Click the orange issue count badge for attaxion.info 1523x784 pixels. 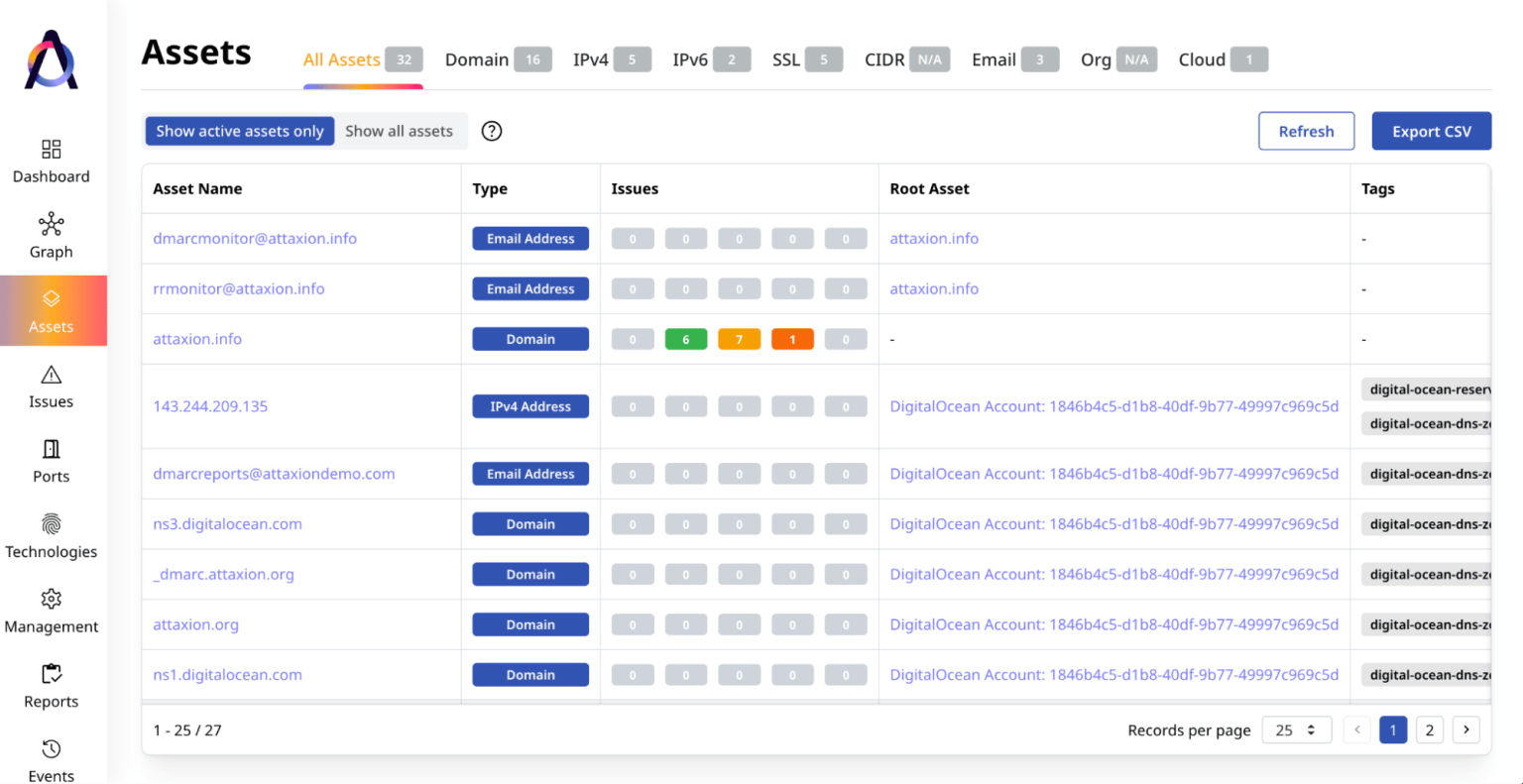point(739,338)
